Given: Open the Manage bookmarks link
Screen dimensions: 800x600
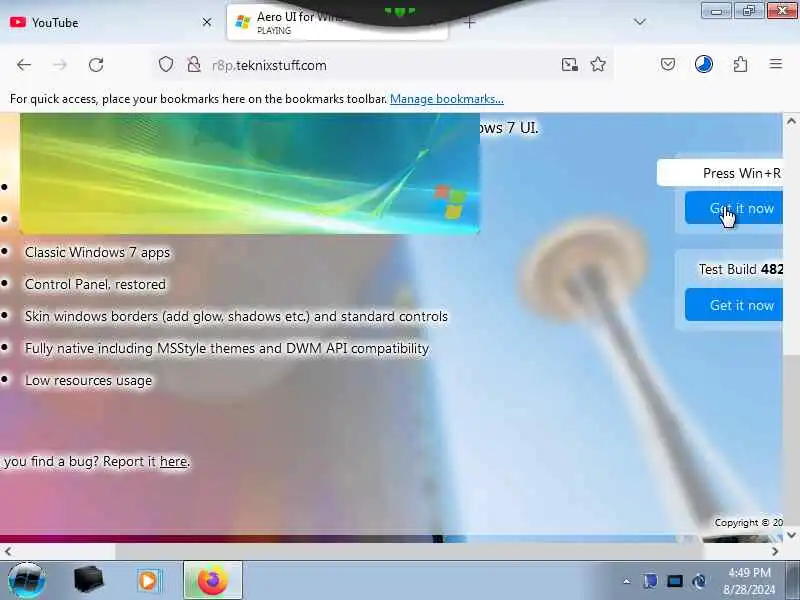Looking at the screenshot, I should (x=446, y=99).
